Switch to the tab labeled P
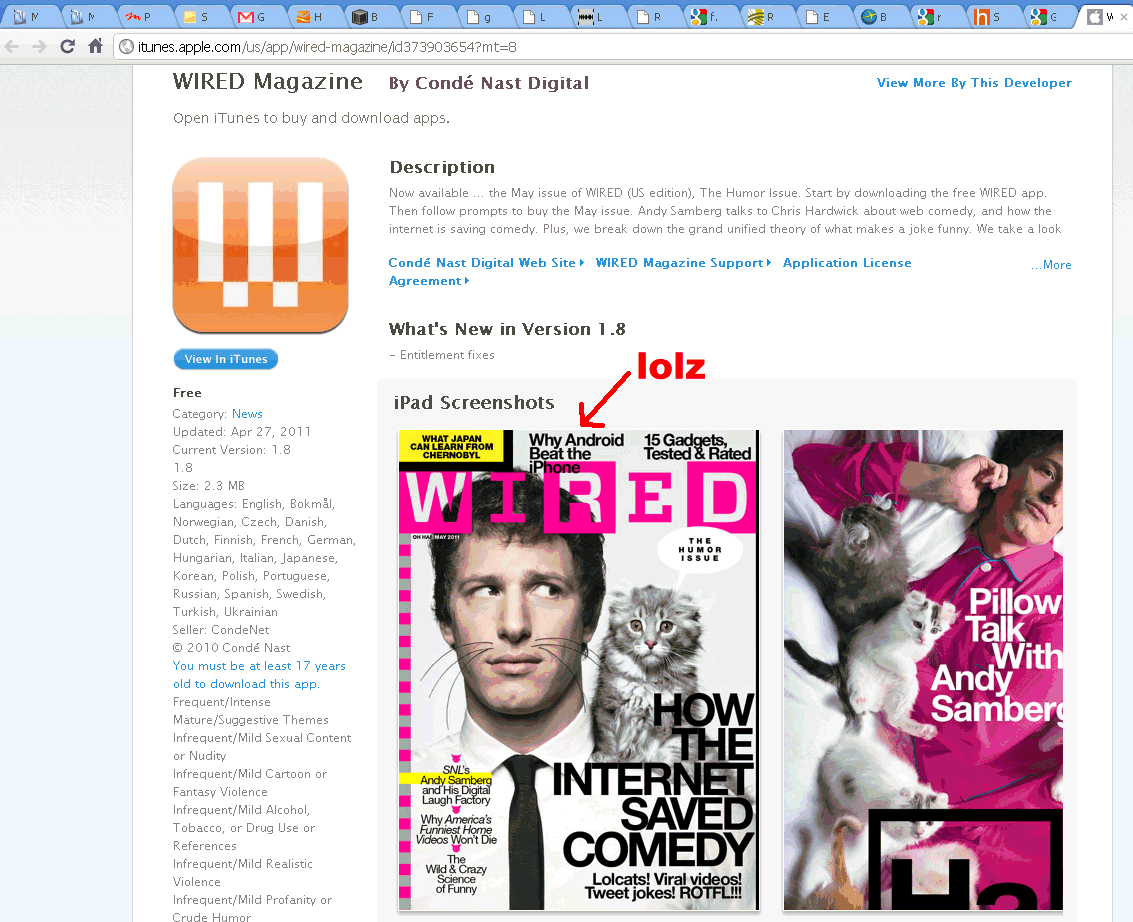This screenshot has height=922, width=1133. (x=140, y=17)
